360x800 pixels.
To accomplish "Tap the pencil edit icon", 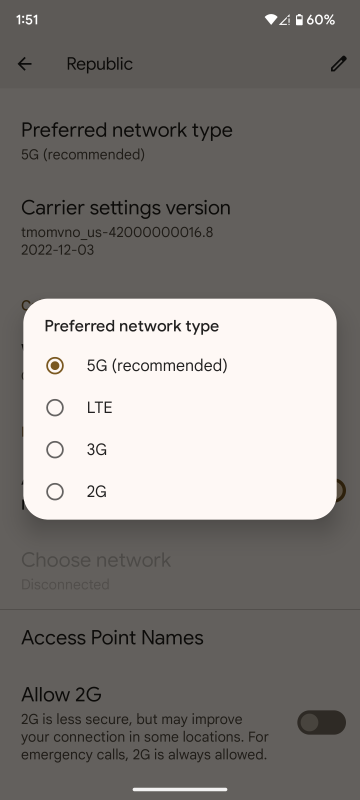I will 339,64.
